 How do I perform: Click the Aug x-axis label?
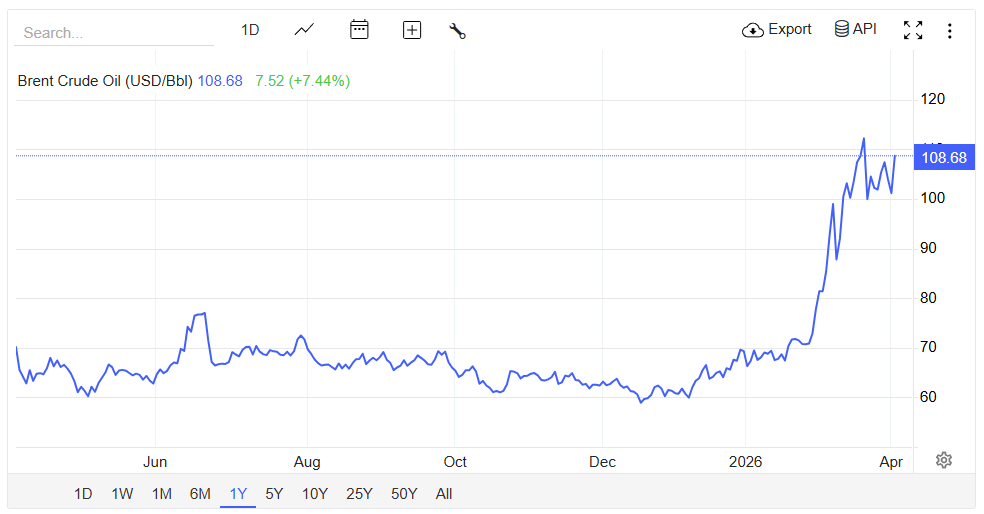pos(307,462)
